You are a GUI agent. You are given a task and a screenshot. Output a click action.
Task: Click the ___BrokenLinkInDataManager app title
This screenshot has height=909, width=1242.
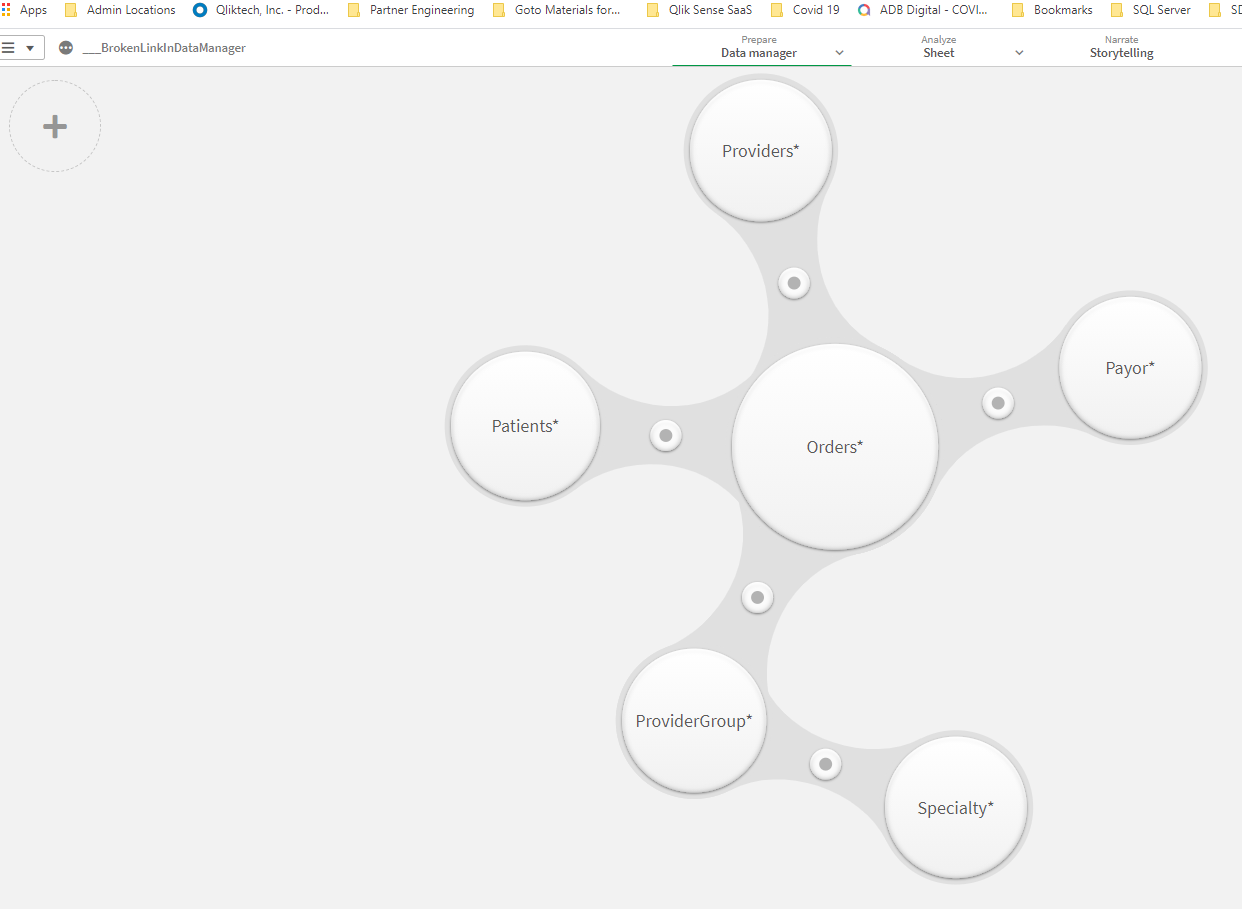click(x=164, y=48)
